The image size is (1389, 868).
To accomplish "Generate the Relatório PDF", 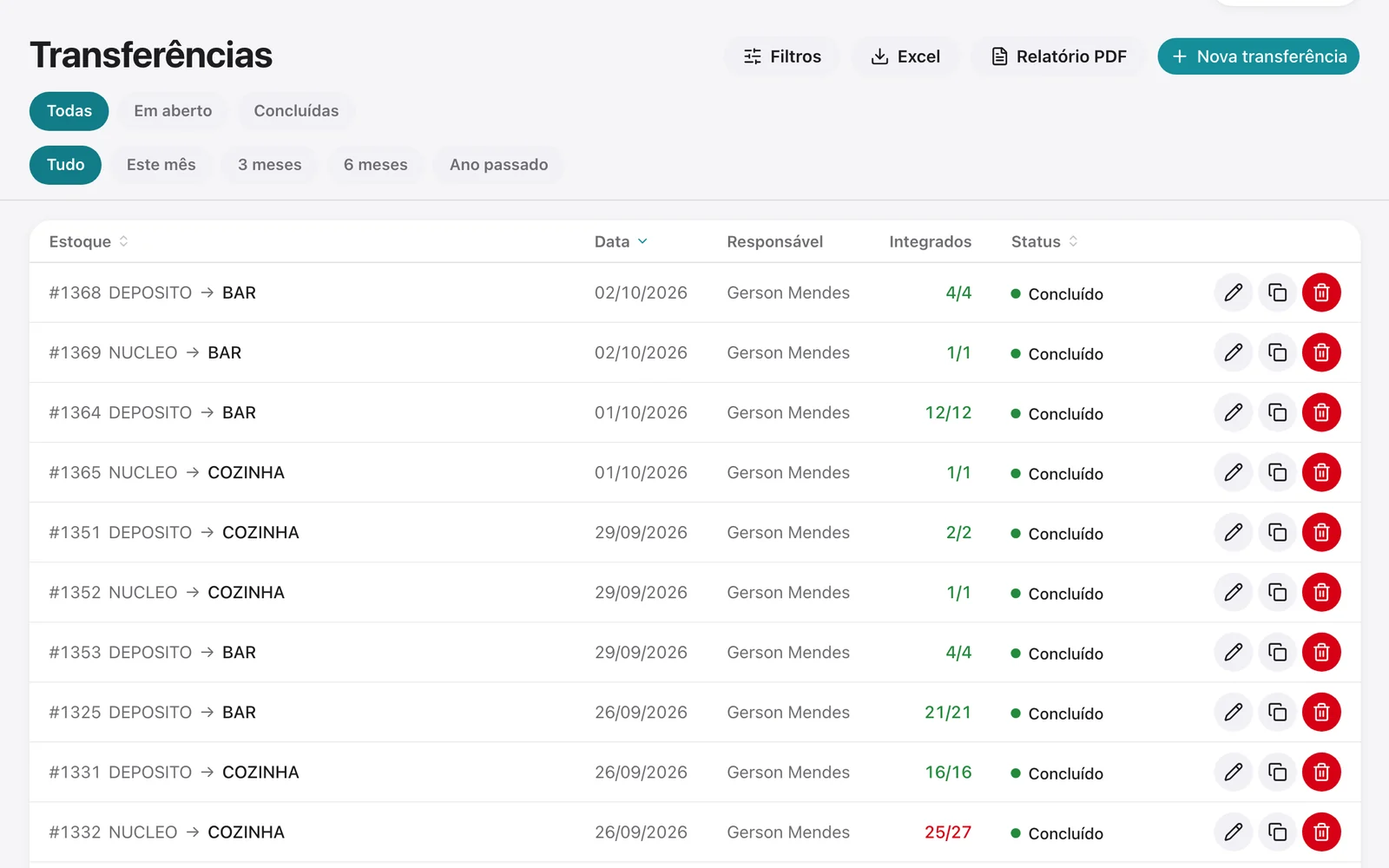I will click(1058, 56).
